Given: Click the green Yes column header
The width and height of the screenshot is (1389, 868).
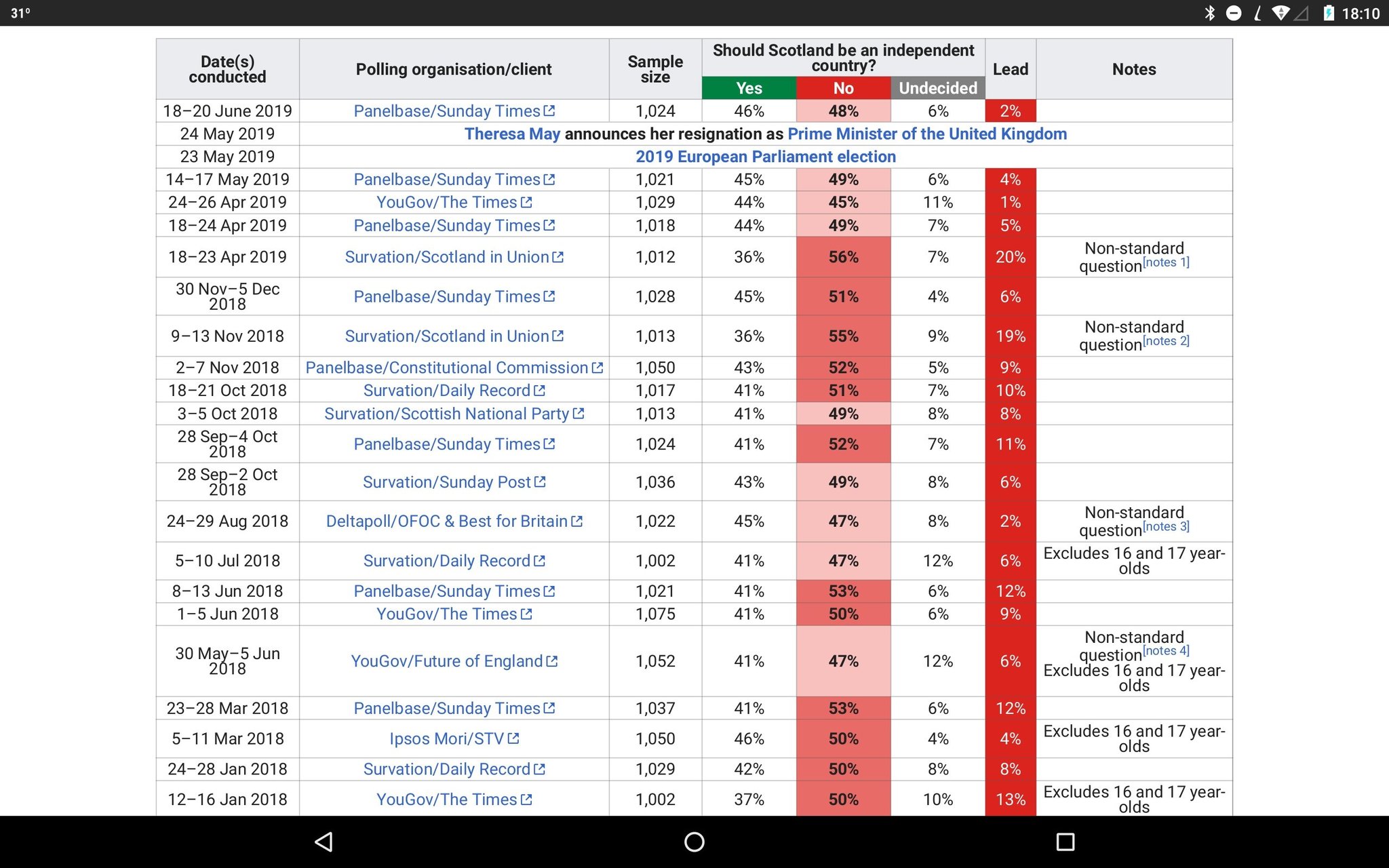Looking at the screenshot, I should coord(749,88).
